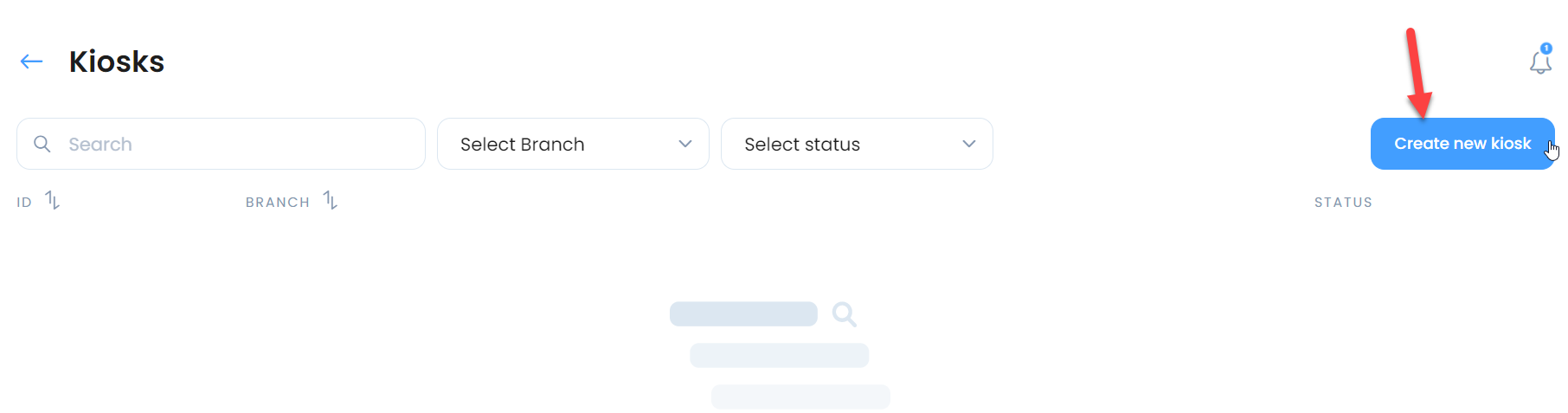The width and height of the screenshot is (1568, 413).
Task: Click the bottom empty-state placeholder bar
Action: tap(800, 397)
